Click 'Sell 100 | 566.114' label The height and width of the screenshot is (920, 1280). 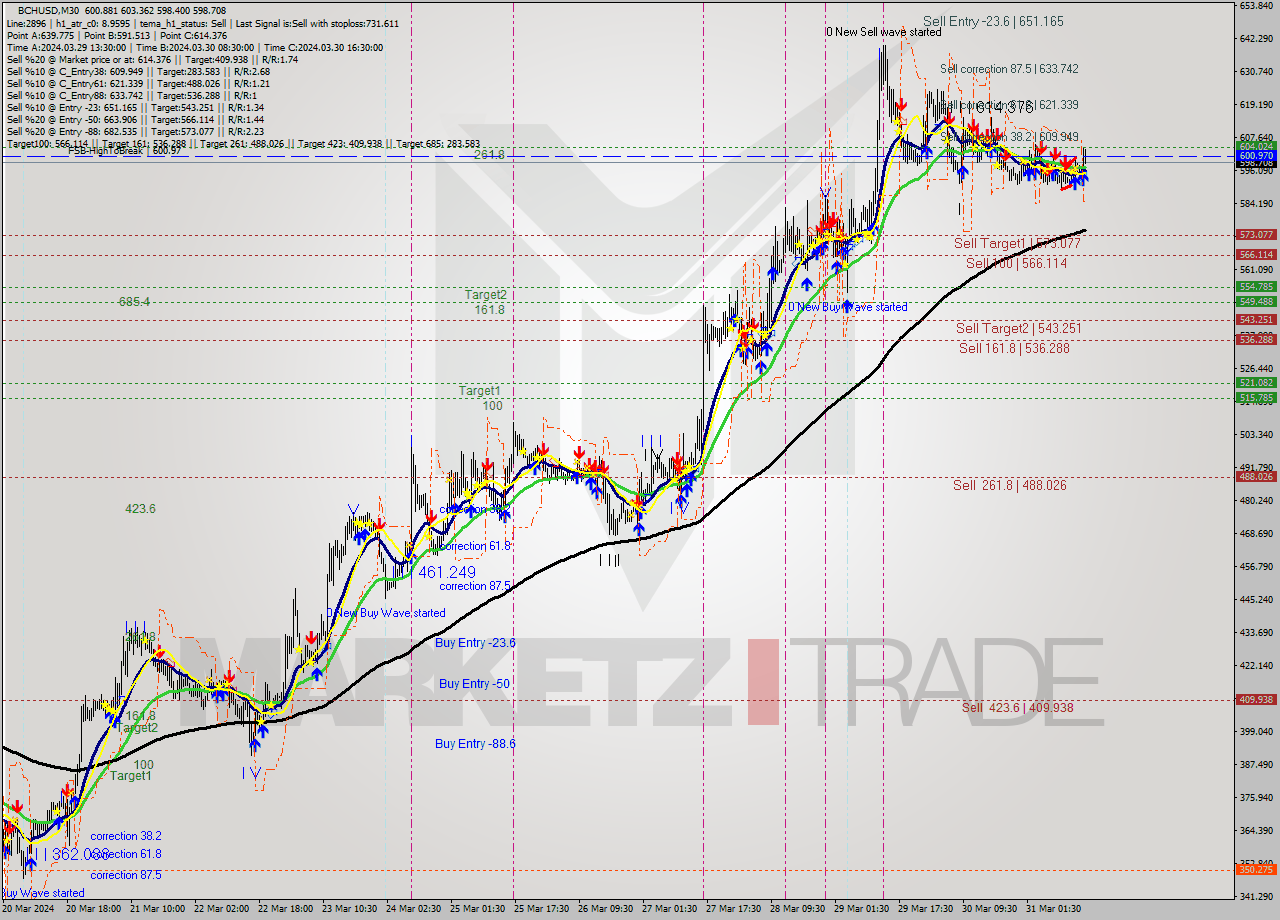click(1016, 263)
